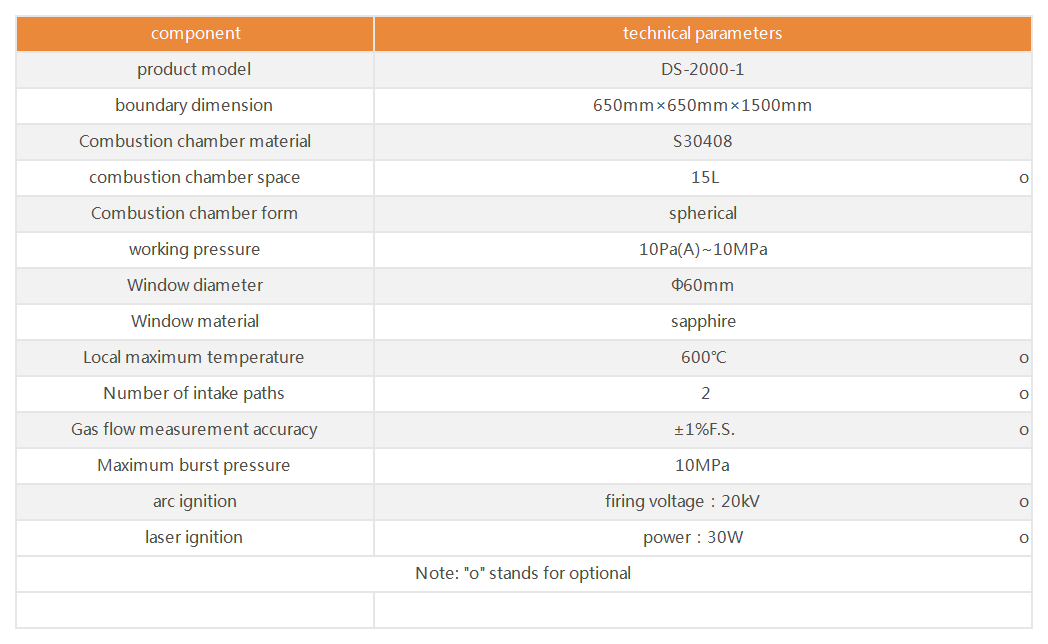Screen dimensions: 1048x644
Task: Click the Φ60mm window diameter value
Action: pos(702,286)
